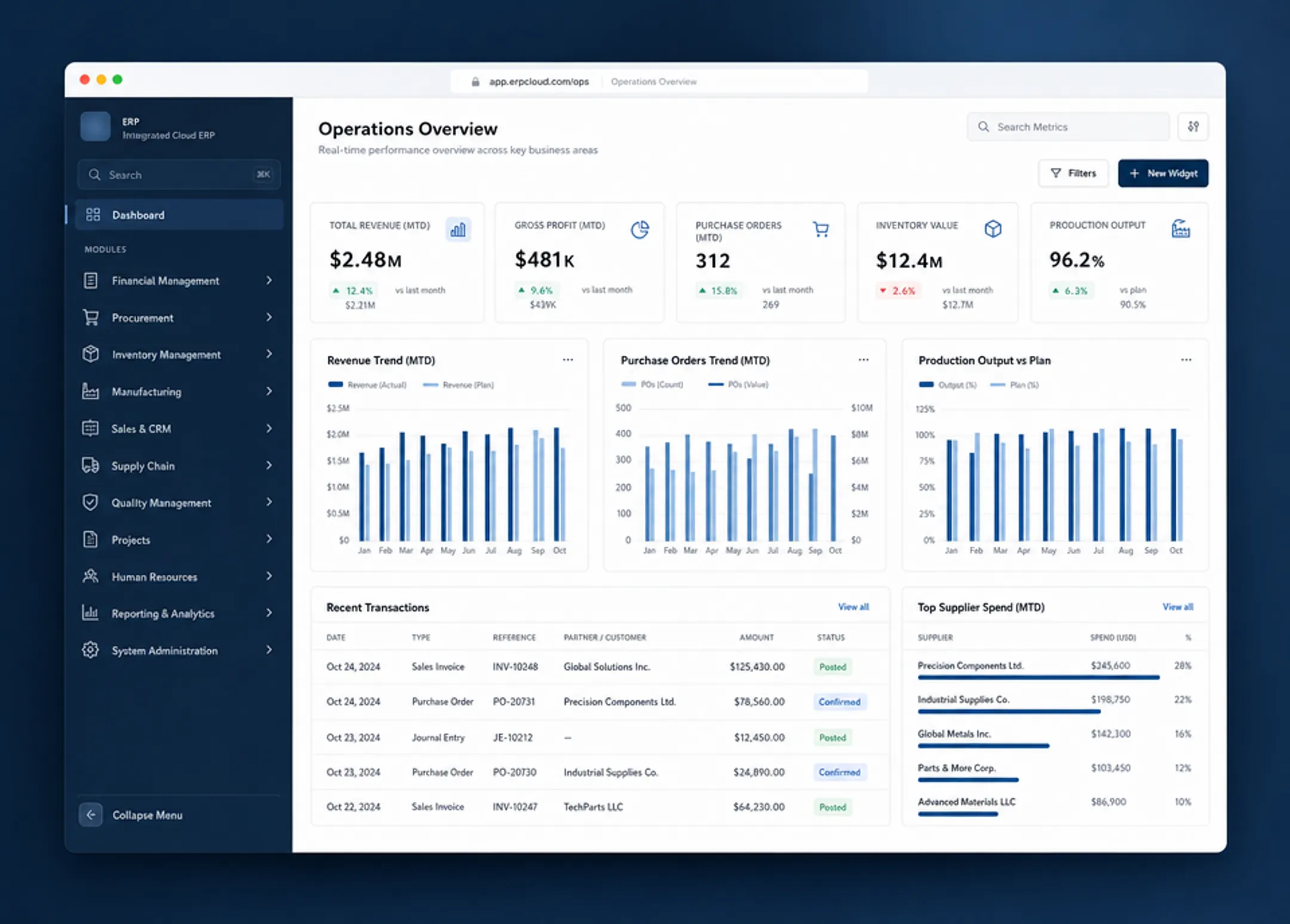Expand Procurement module chevron

pos(269,317)
